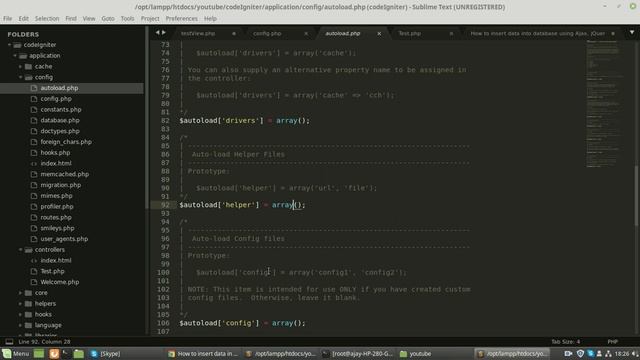Switch to the testView.php tab

(x=198, y=33)
